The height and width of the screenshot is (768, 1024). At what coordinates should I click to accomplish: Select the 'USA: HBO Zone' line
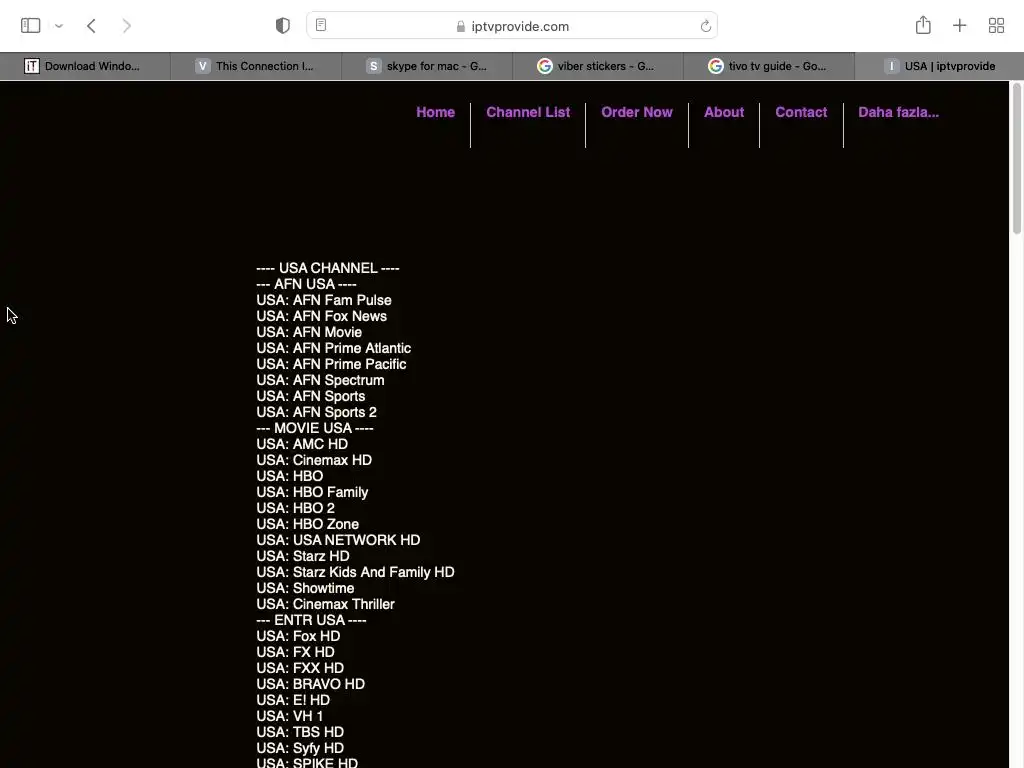click(307, 524)
